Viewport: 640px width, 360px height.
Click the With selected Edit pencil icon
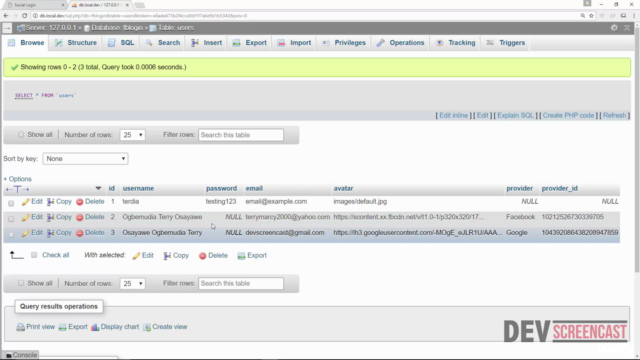coord(136,256)
